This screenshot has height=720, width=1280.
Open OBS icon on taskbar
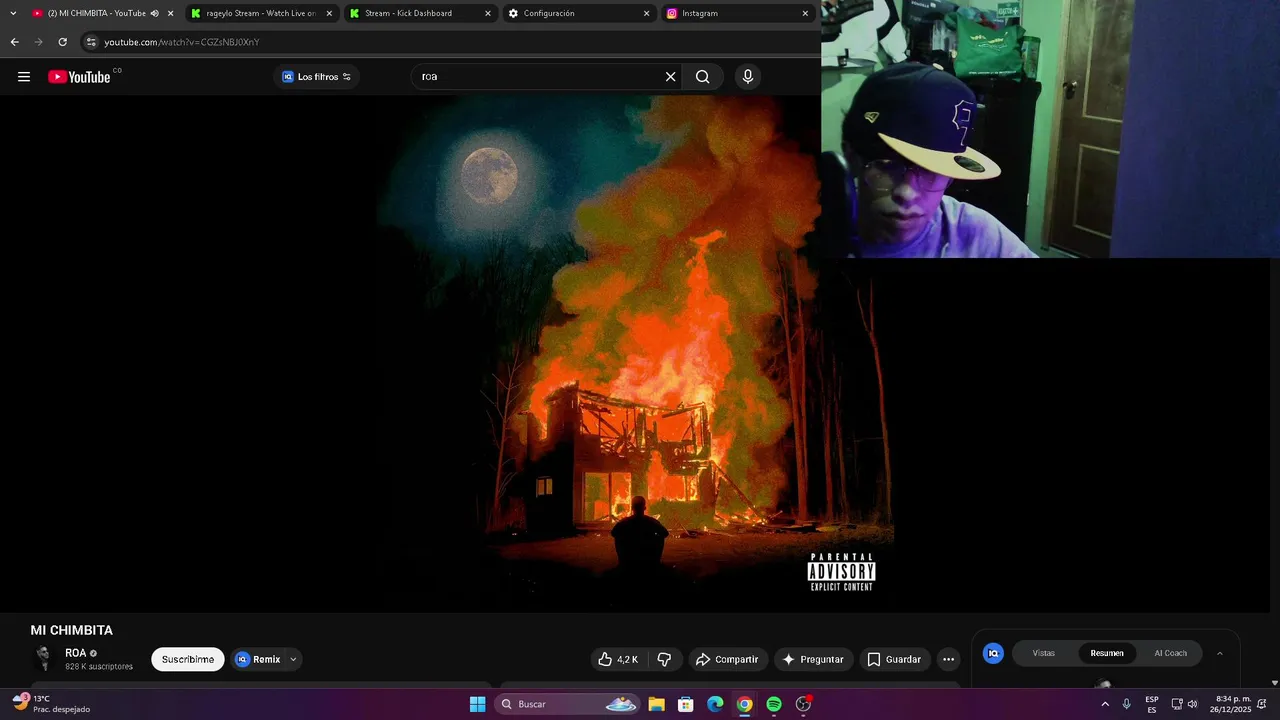tap(803, 704)
